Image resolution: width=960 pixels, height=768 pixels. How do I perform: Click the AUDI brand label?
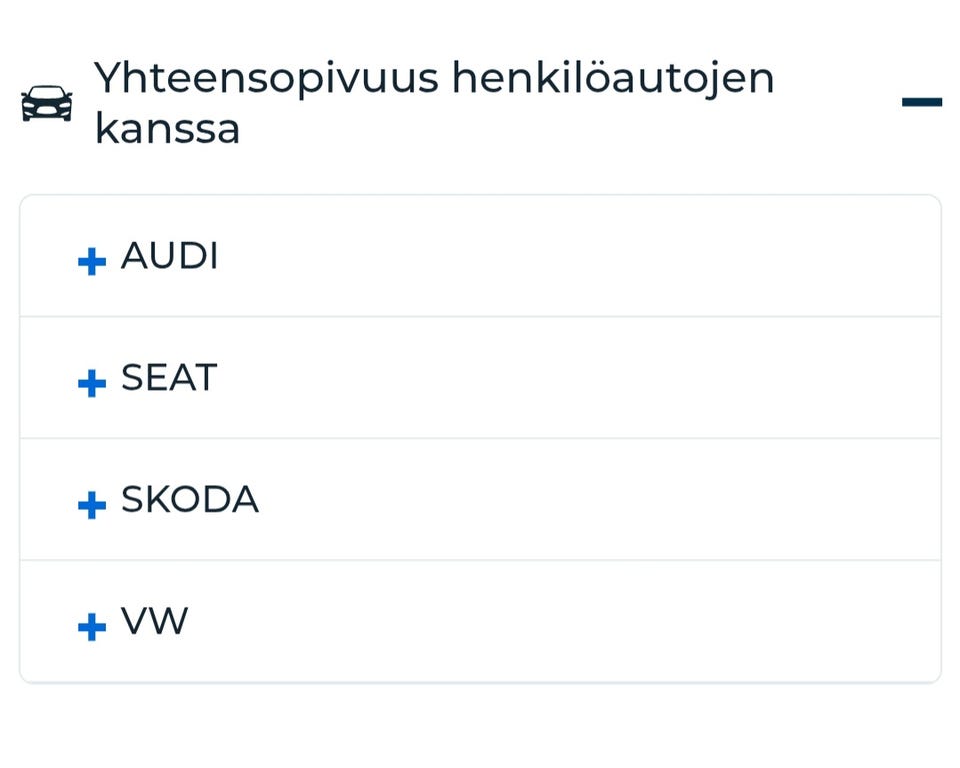point(169,257)
